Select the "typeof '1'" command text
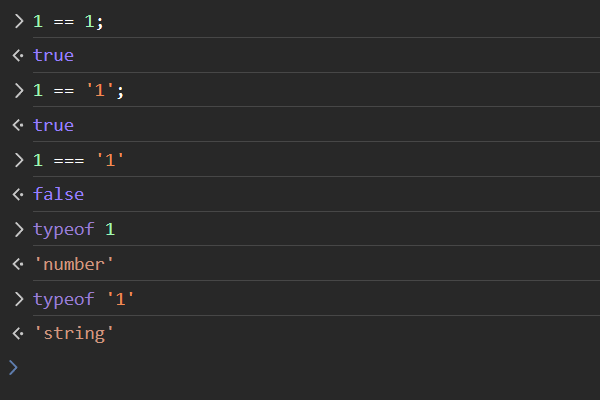The height and width of the screenshot is (400, 600). tap(84, 299)
